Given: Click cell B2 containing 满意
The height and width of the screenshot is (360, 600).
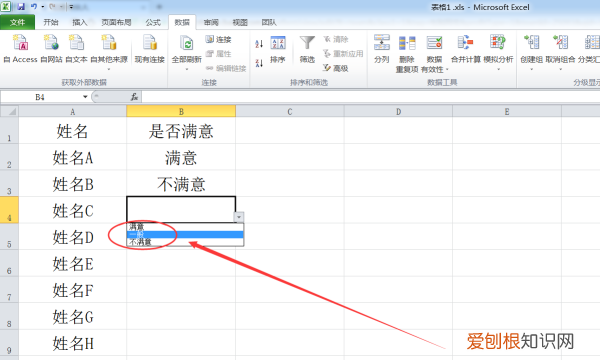Looking at the screenshot, I should pyautogui.click(x=181, y=157).
